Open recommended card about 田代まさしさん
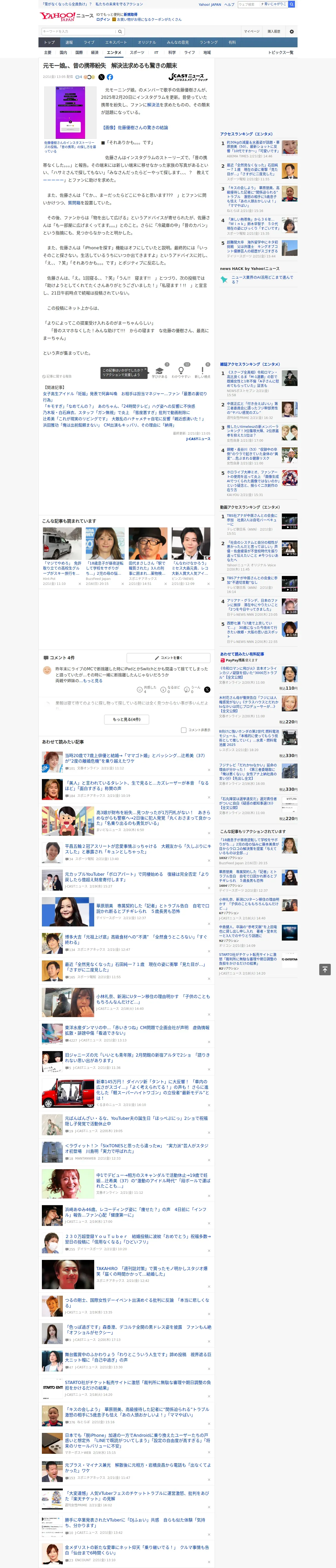The image size is (336, 1568). tap(148, 556)
